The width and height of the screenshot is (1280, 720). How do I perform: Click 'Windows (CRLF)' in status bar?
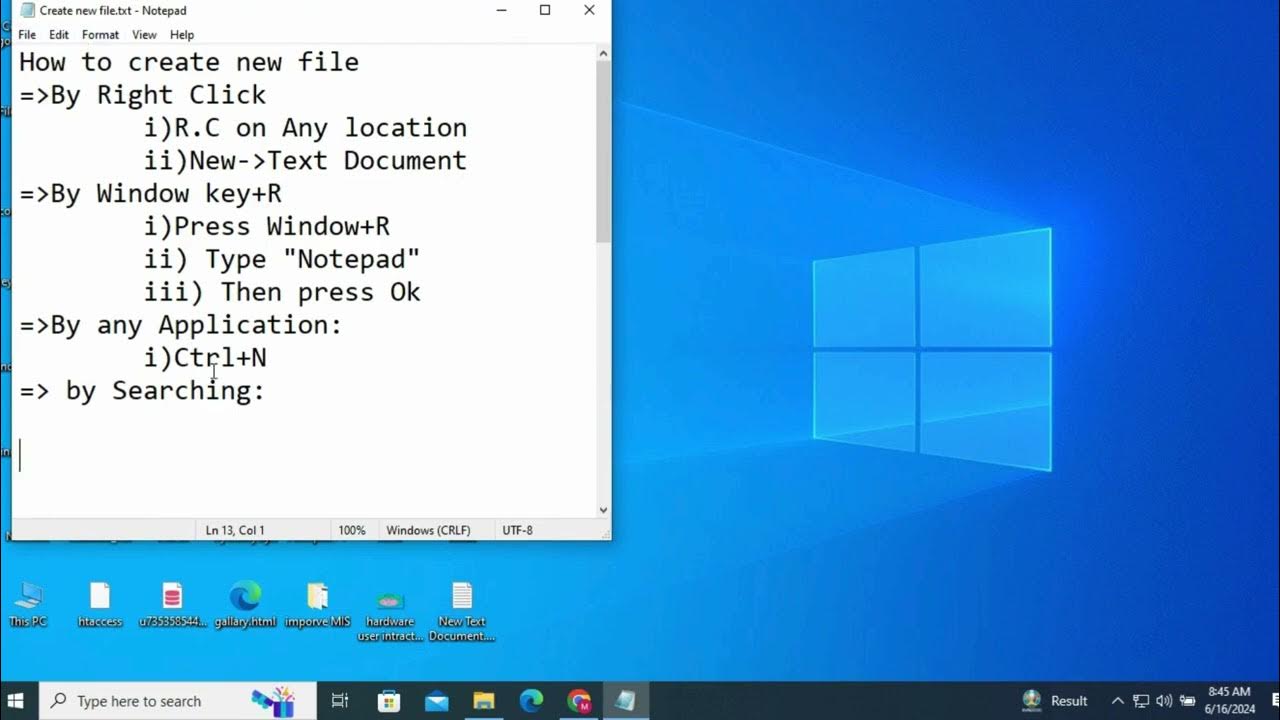pyautogui.click(x=428, y=530)
